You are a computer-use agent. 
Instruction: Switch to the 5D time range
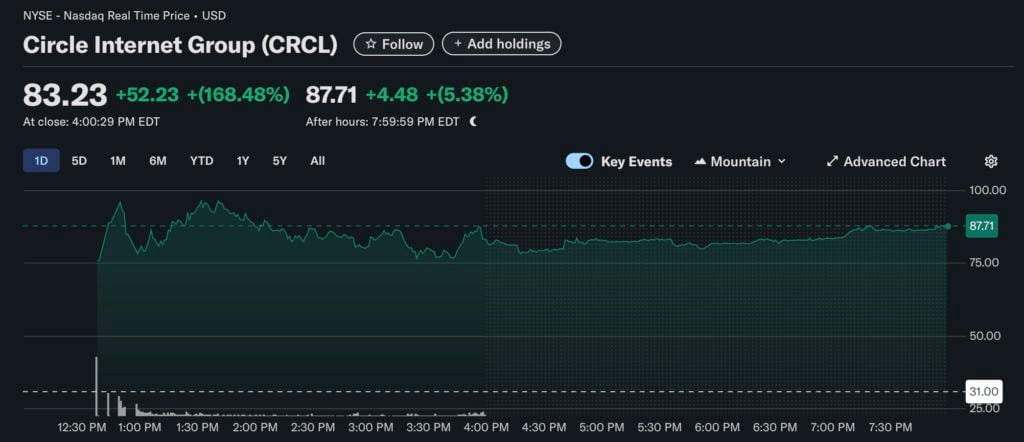(79, 161)
